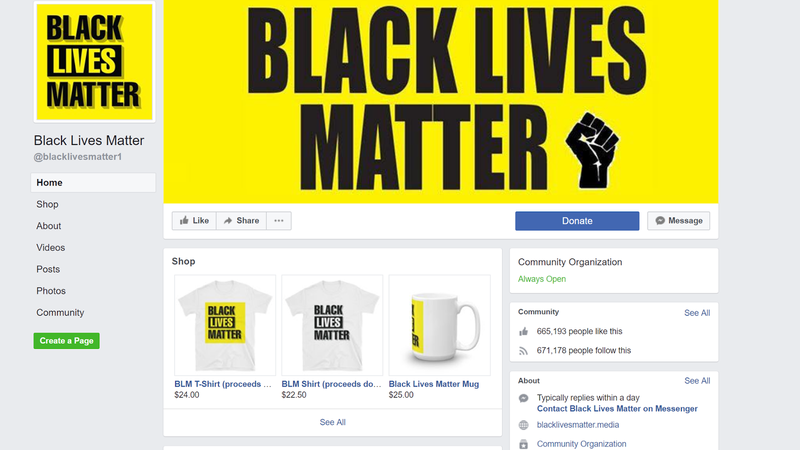Open the Shop sidebar menu item

click(x=47, y=204)
